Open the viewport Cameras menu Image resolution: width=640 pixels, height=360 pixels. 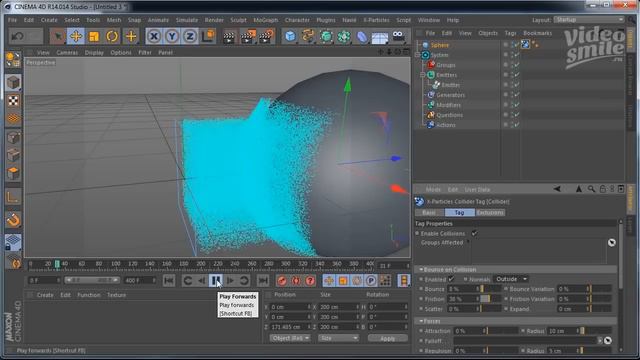coord(67,52)
